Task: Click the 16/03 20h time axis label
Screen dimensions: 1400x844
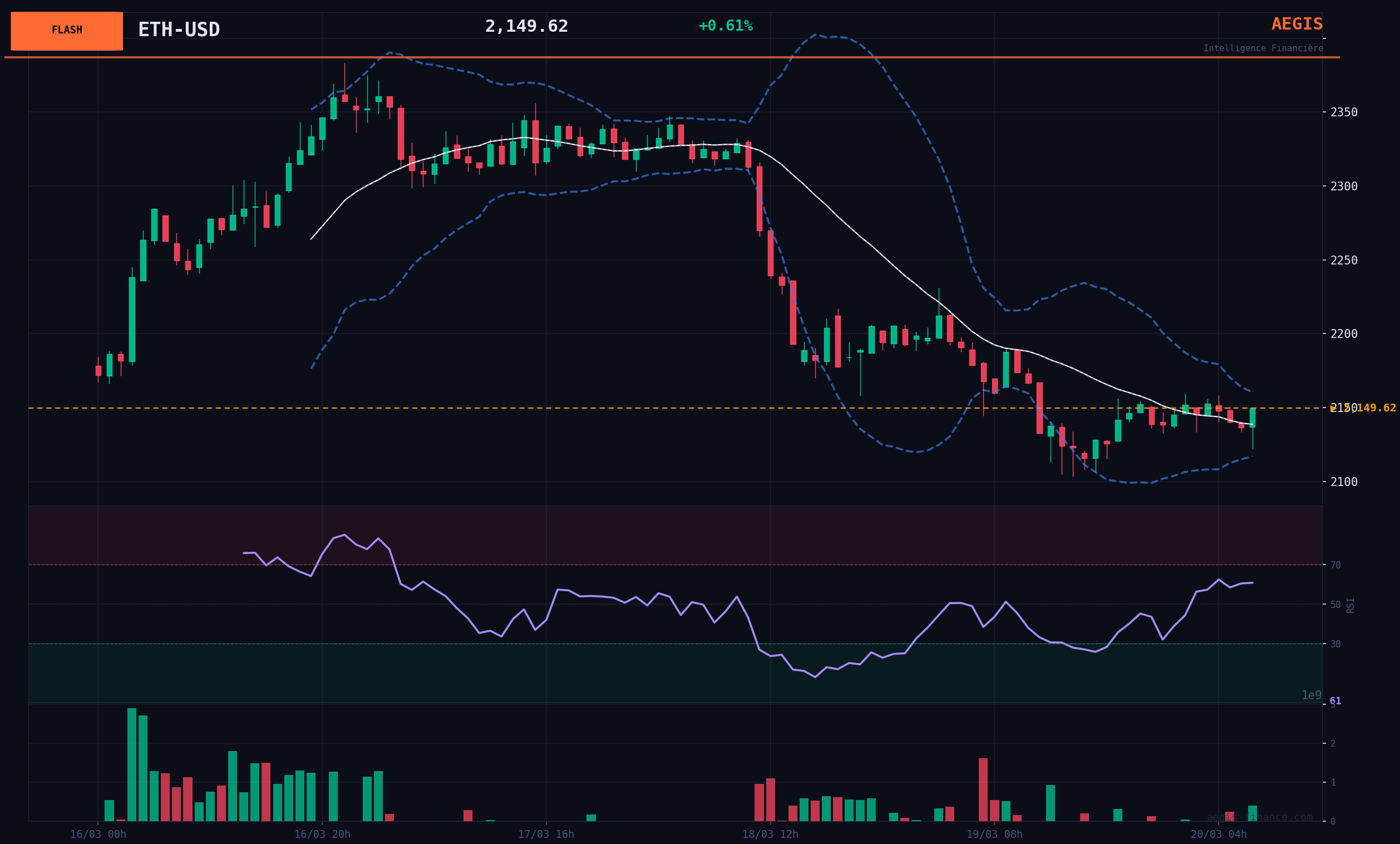Action: (322, 835)
